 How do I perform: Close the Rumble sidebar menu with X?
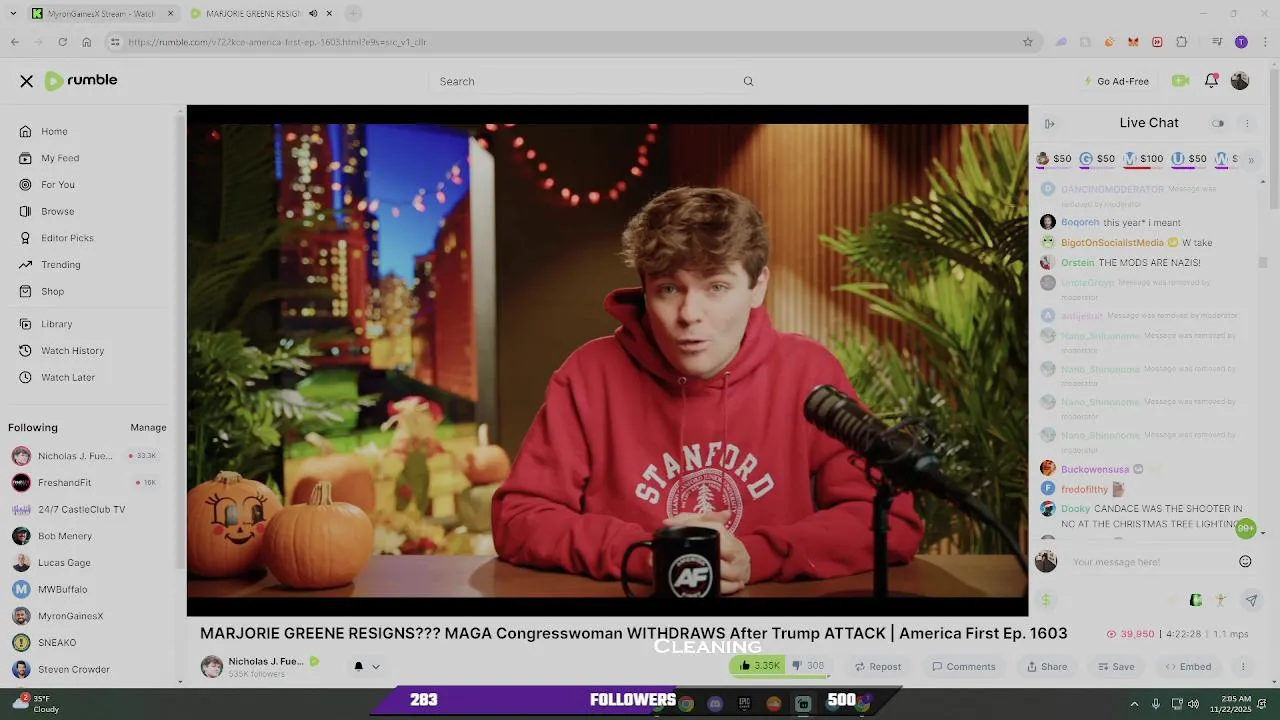(27, 81)
